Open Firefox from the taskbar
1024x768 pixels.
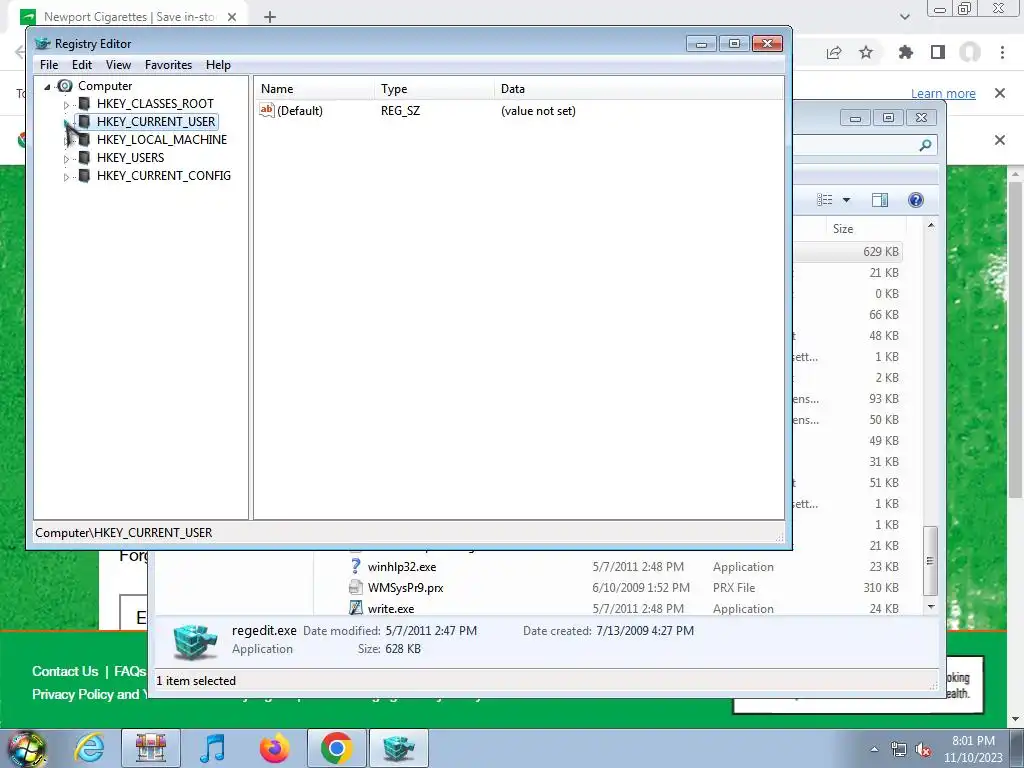[x=274, y=748]
